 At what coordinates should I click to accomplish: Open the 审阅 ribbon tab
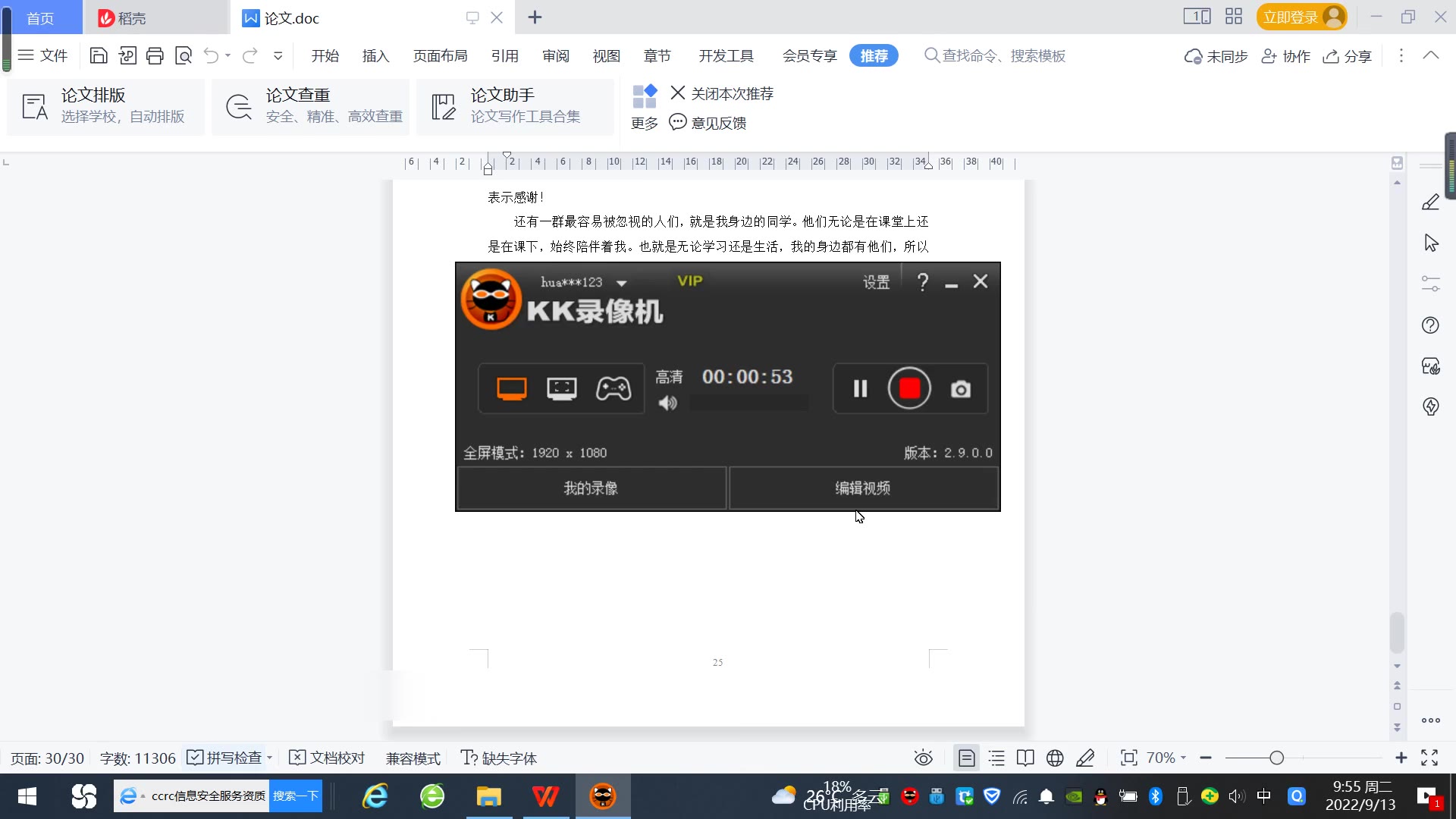point(555,55)
